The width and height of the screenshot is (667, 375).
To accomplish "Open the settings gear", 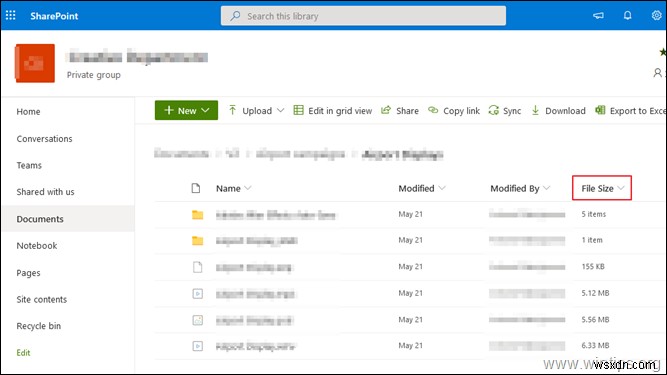I will coord(656,16).
